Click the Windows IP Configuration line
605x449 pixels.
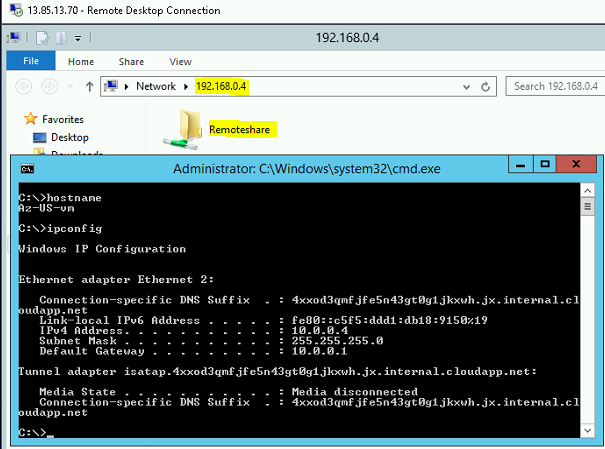pyautogui.click(x=102, y=249)
